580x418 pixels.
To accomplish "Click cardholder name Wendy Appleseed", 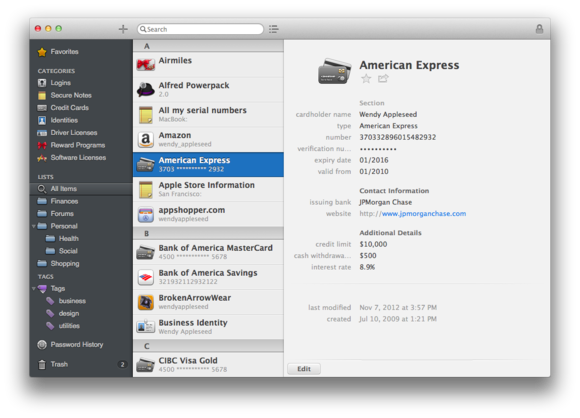I will [388, 114].
